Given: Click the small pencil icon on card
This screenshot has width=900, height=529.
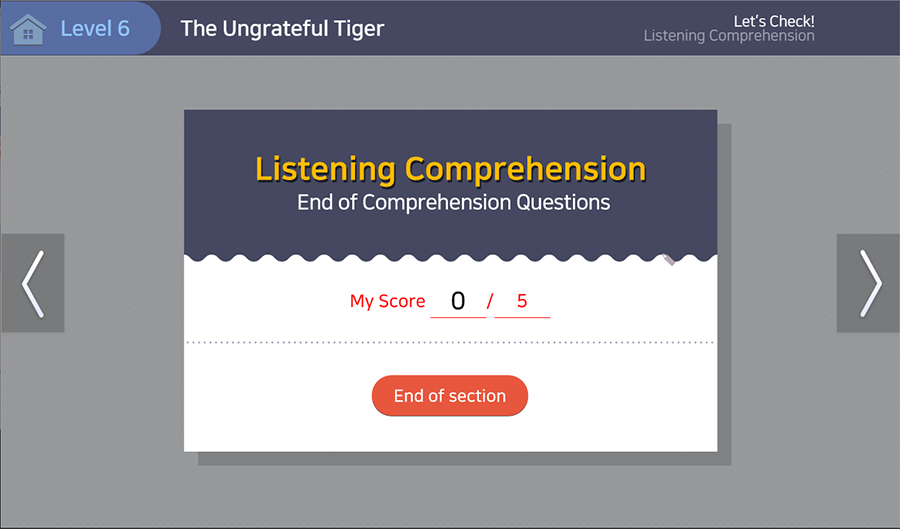Looking at the screenshot, I should pyautogui.click(x=669, y=259).
